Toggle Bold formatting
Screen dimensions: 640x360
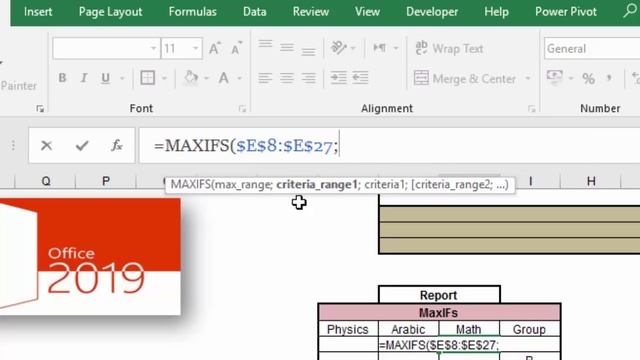62,78
